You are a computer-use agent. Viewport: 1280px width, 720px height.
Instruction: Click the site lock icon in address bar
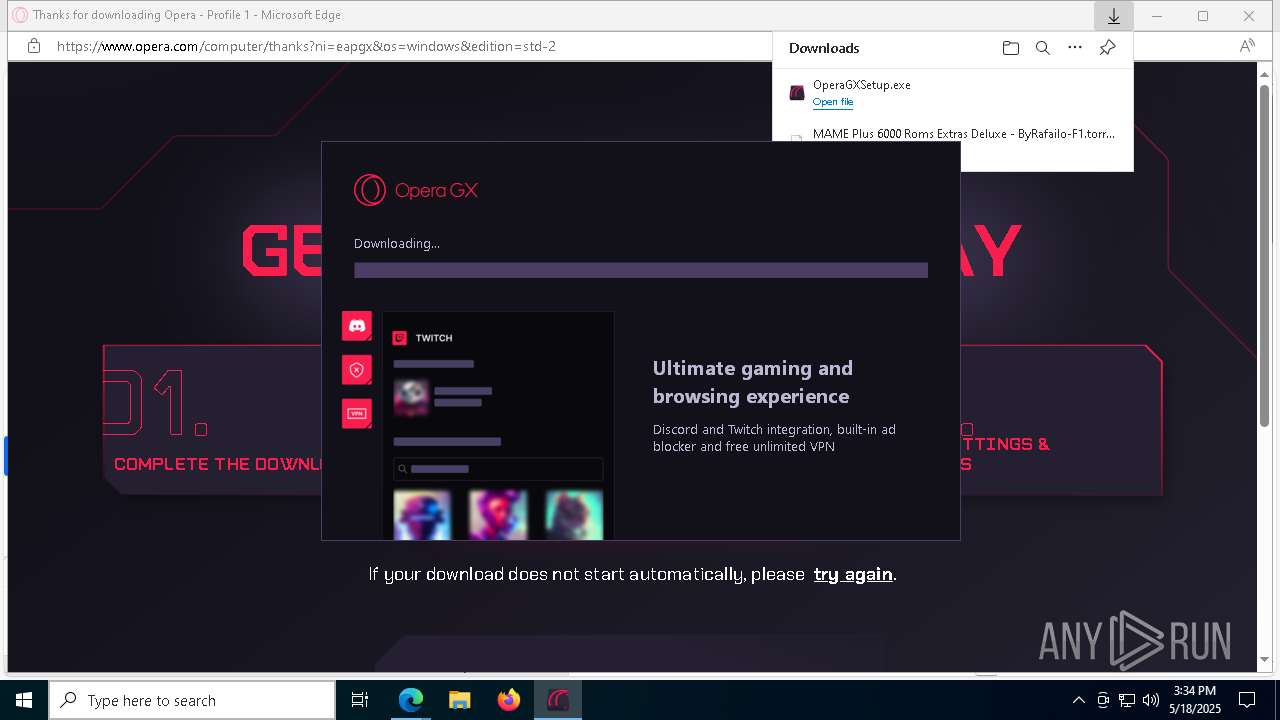pos(34,46)
